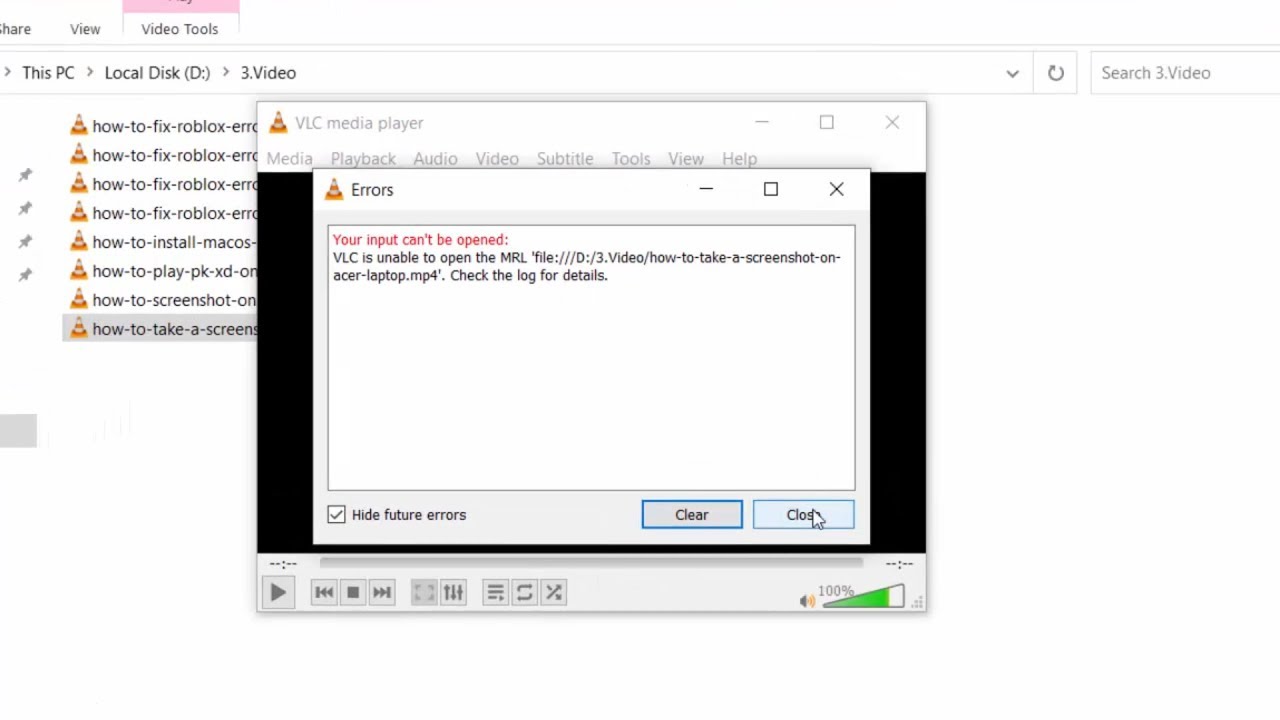Viewport: 1280px width, 720px height.
Task: Open the Video menu in VLC
Action: [497, 159]
